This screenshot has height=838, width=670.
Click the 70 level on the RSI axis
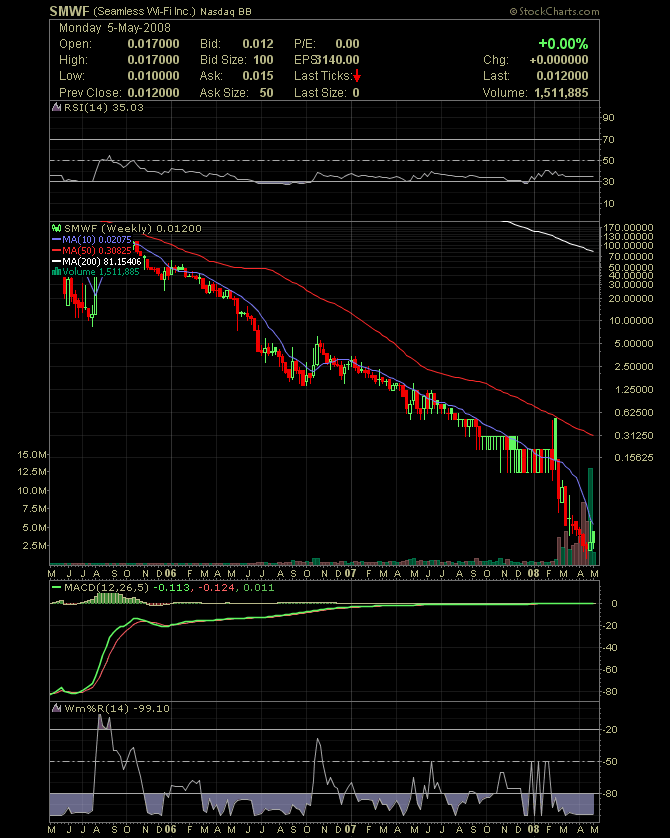pyautogui.click(x=609, y=139)
